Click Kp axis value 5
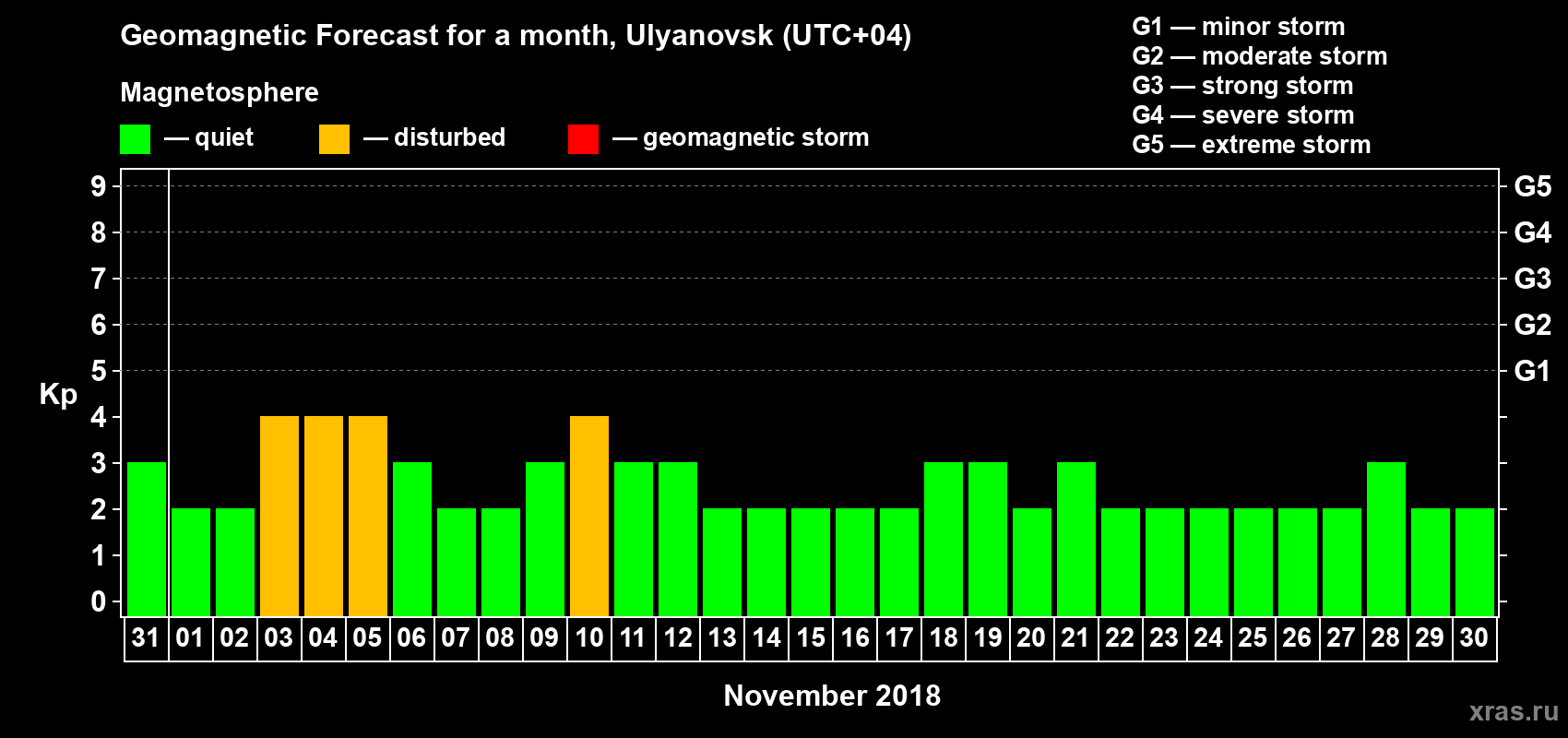 [99, 371]
